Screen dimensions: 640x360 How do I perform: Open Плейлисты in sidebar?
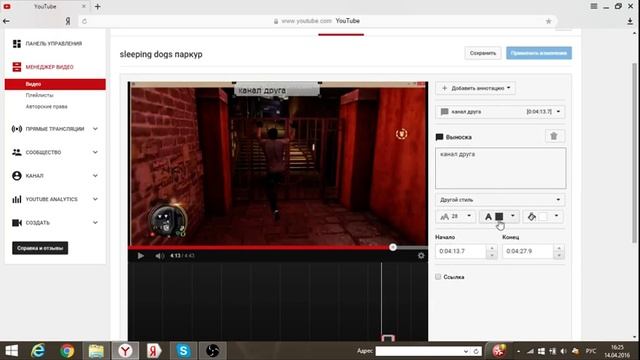39,95
